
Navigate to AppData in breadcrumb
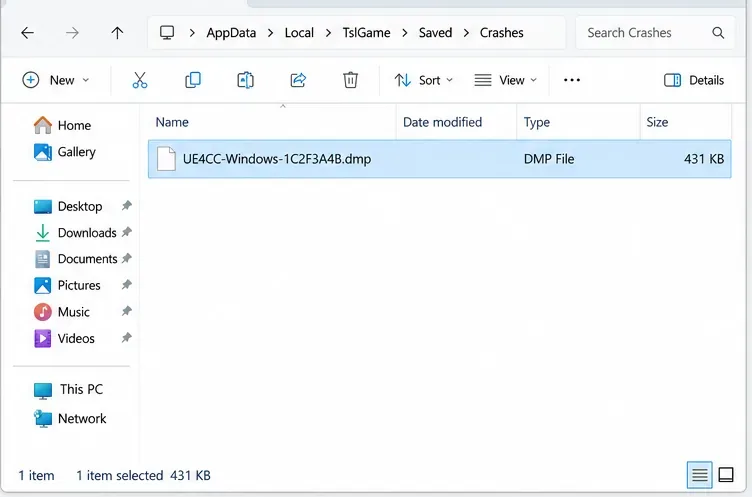point(231,33)
